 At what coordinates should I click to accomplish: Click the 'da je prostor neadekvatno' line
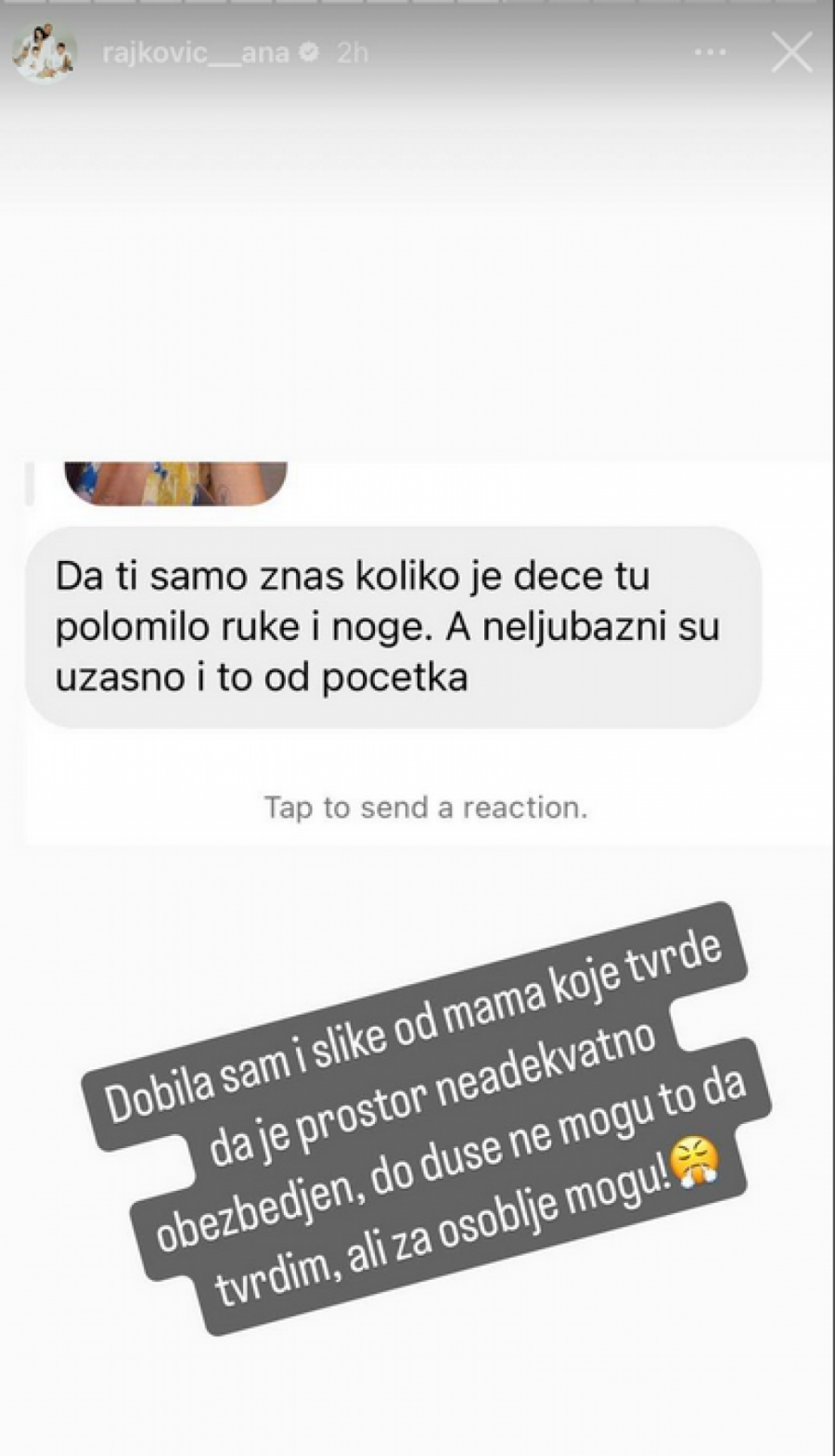432,1094
